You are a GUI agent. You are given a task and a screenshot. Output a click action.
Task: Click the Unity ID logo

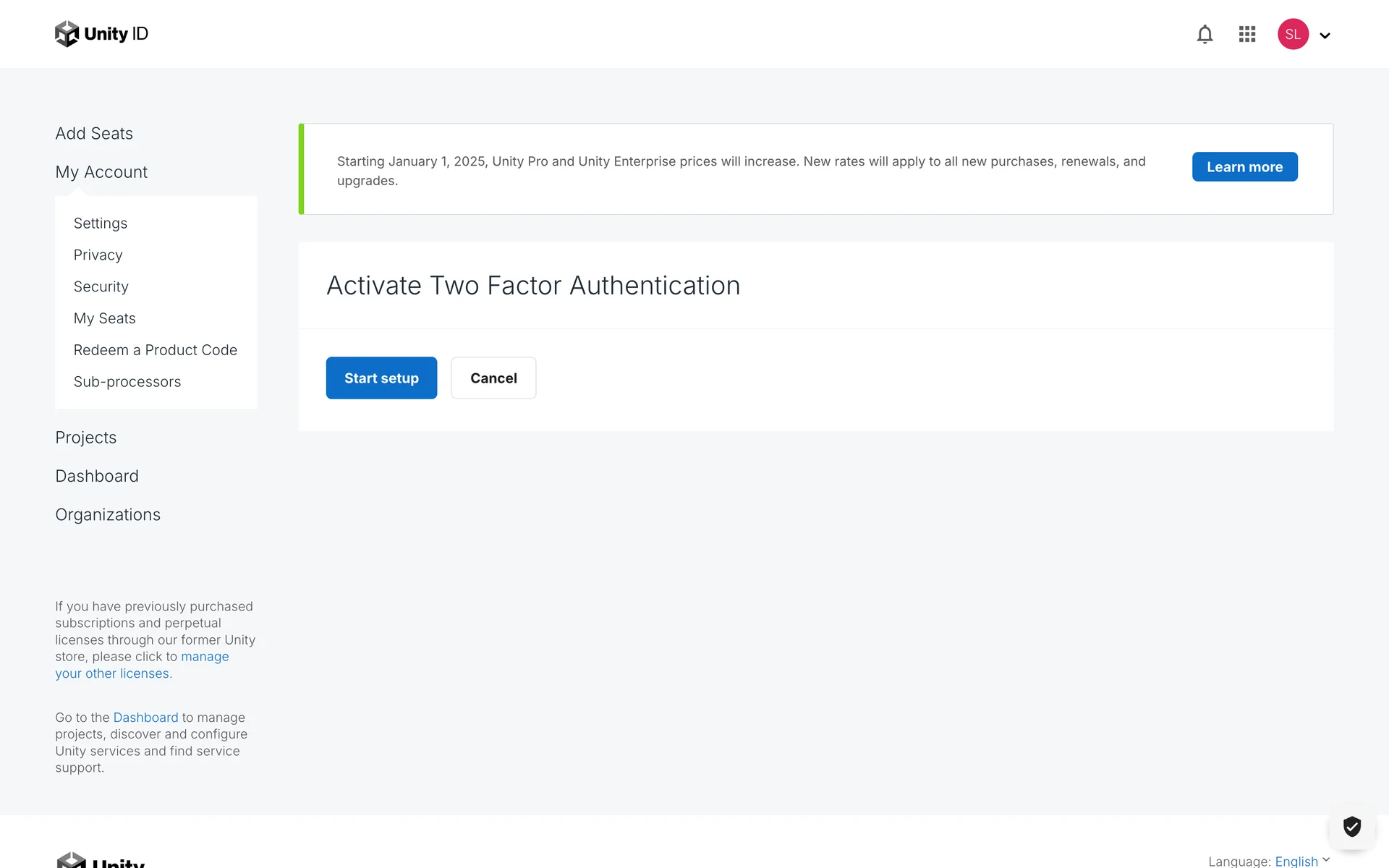coord(101,34)
